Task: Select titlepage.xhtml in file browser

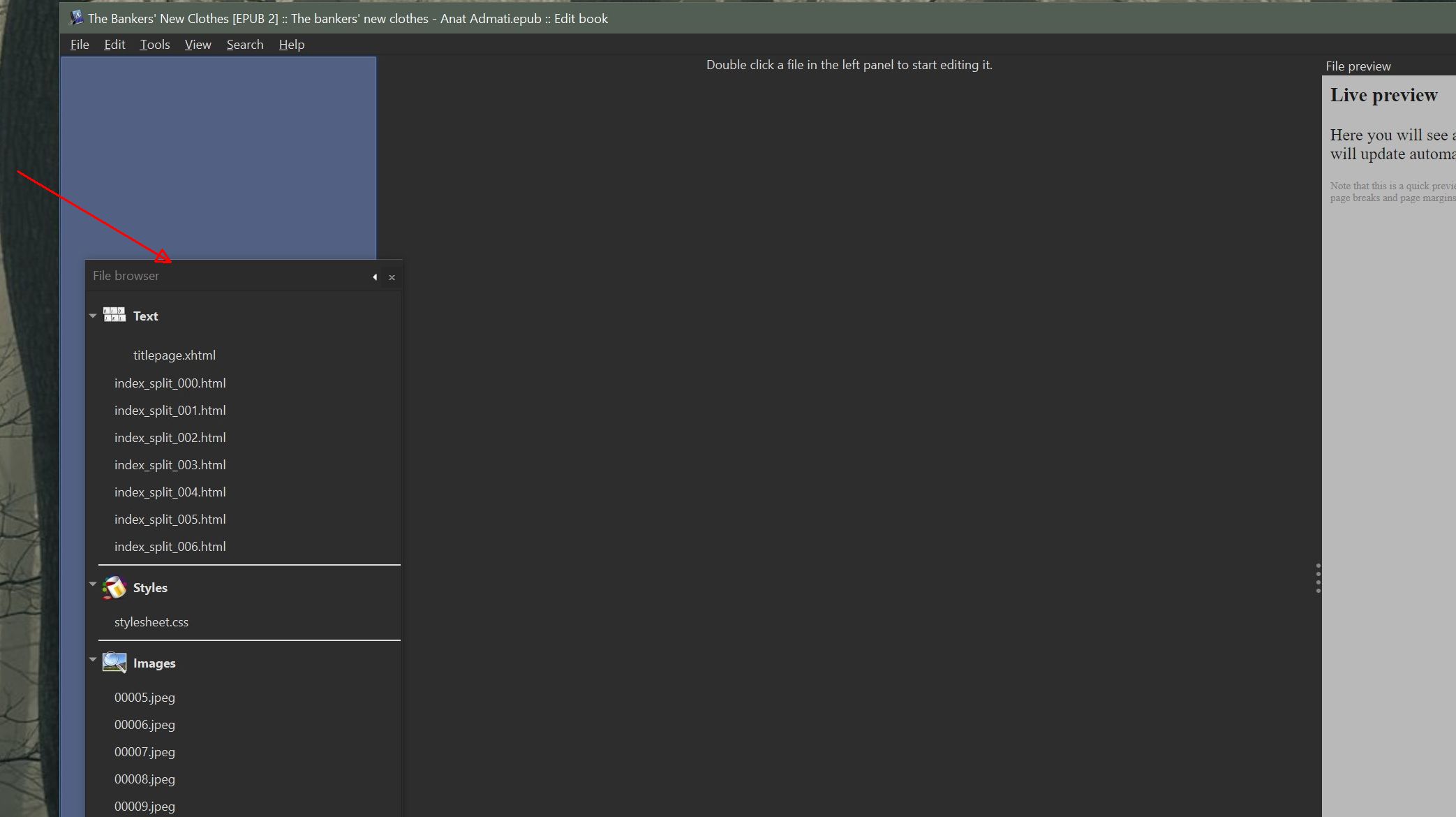Action: (x=174, y=355)
